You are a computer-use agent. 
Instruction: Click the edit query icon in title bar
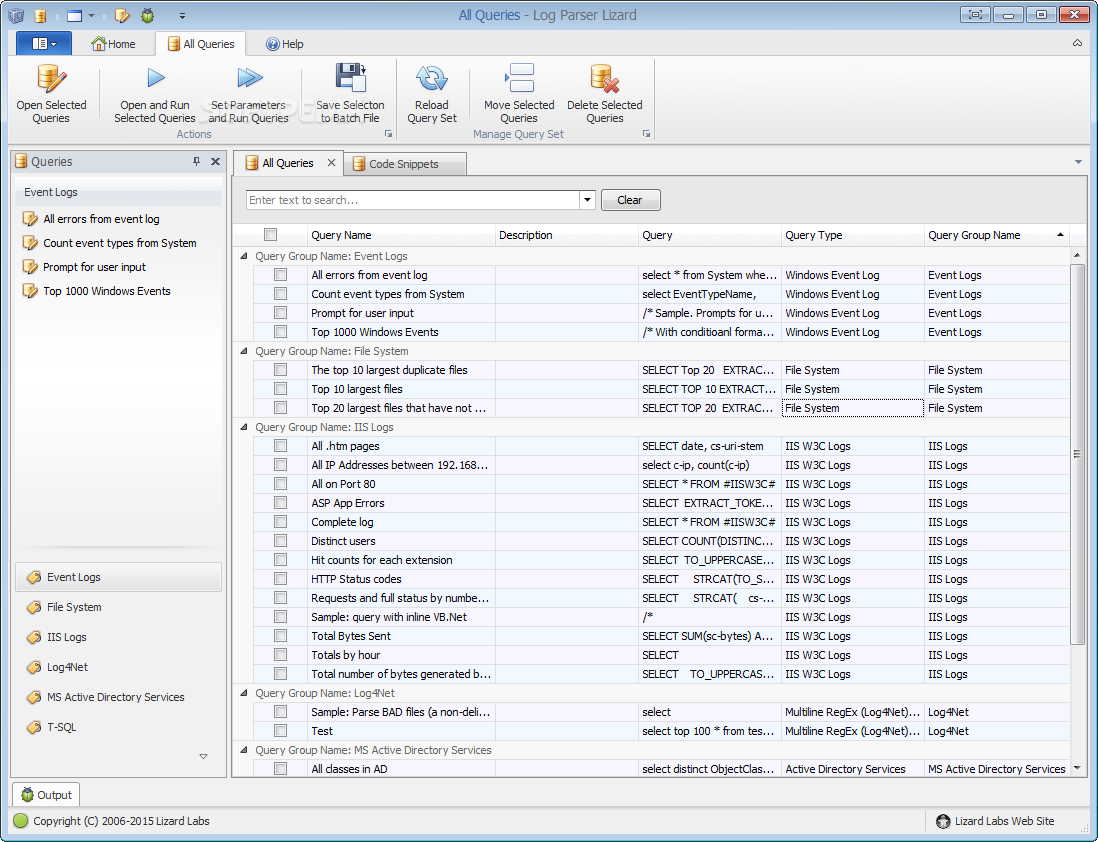pyautogui.click(x=122, y=15)
